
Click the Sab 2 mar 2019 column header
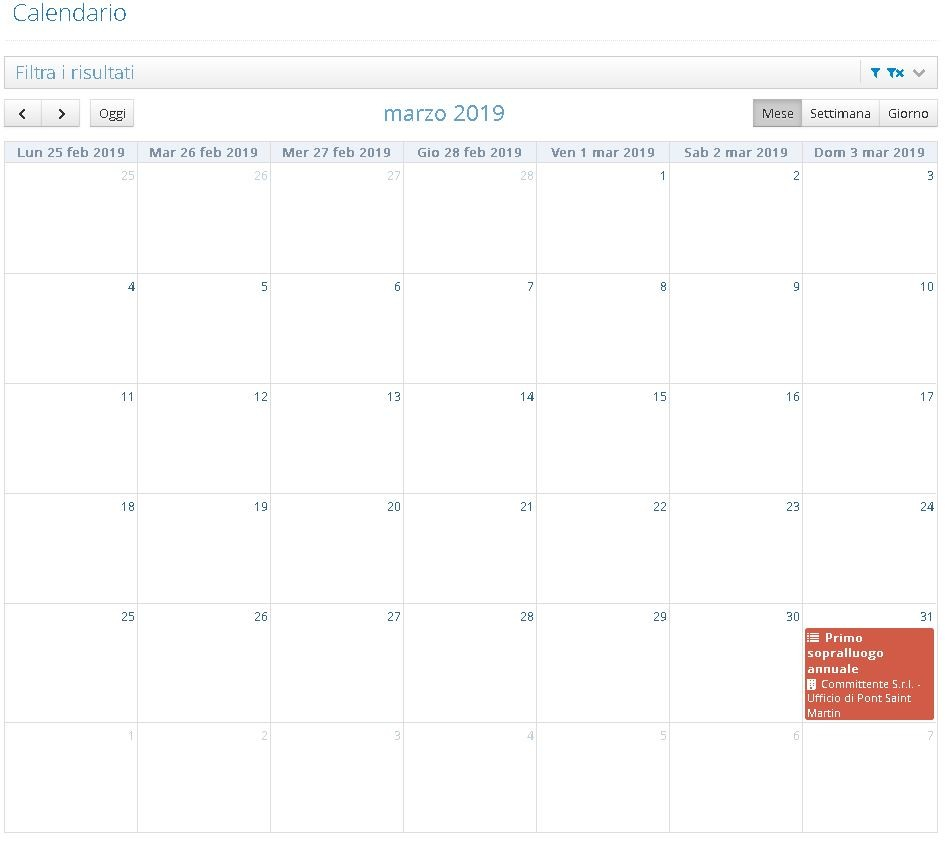point(736,153)
